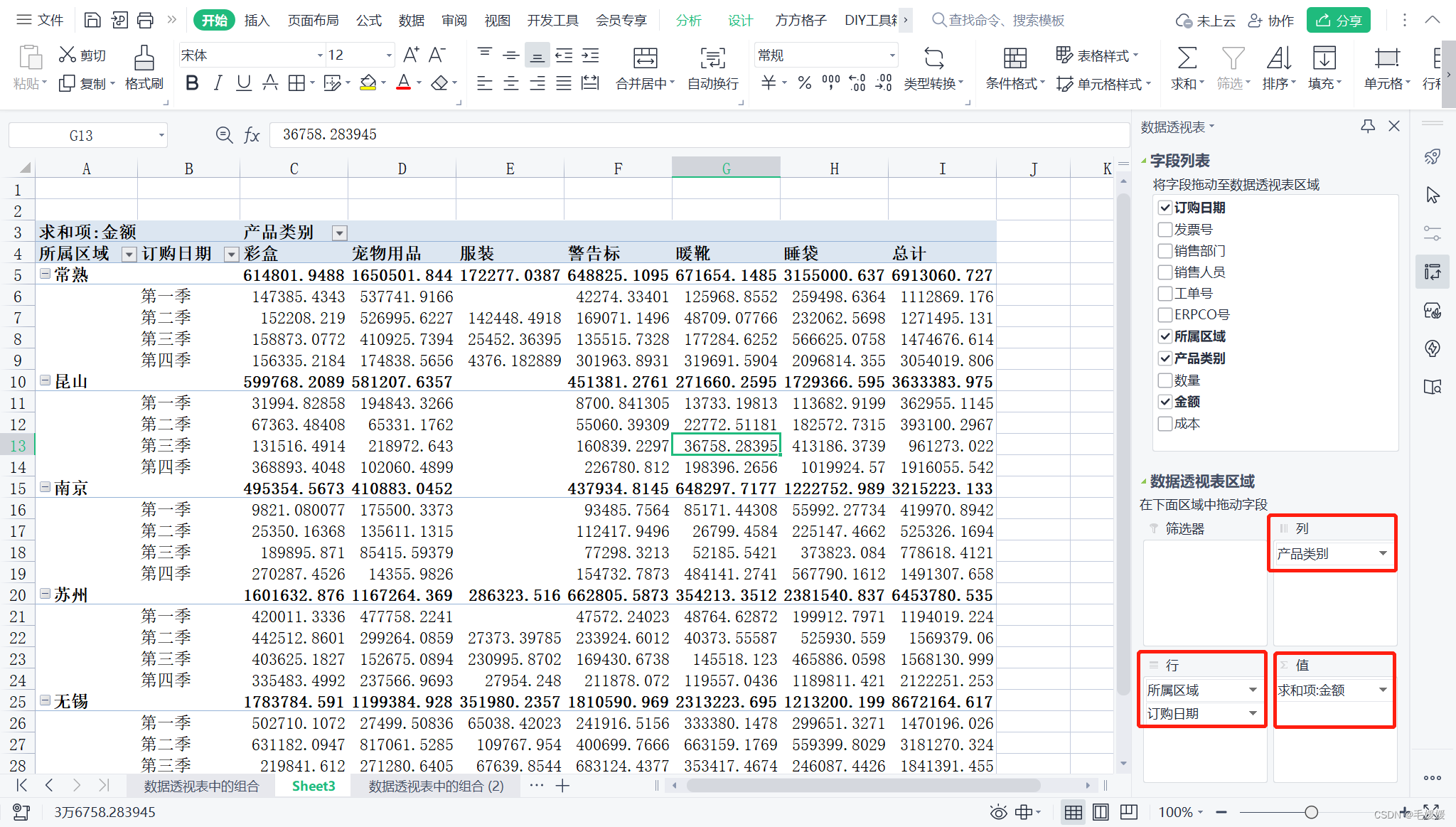Click the zoom magnifier icon beside formula bar
Viewport: 1456px width, 827px height.
click(224, 135)
